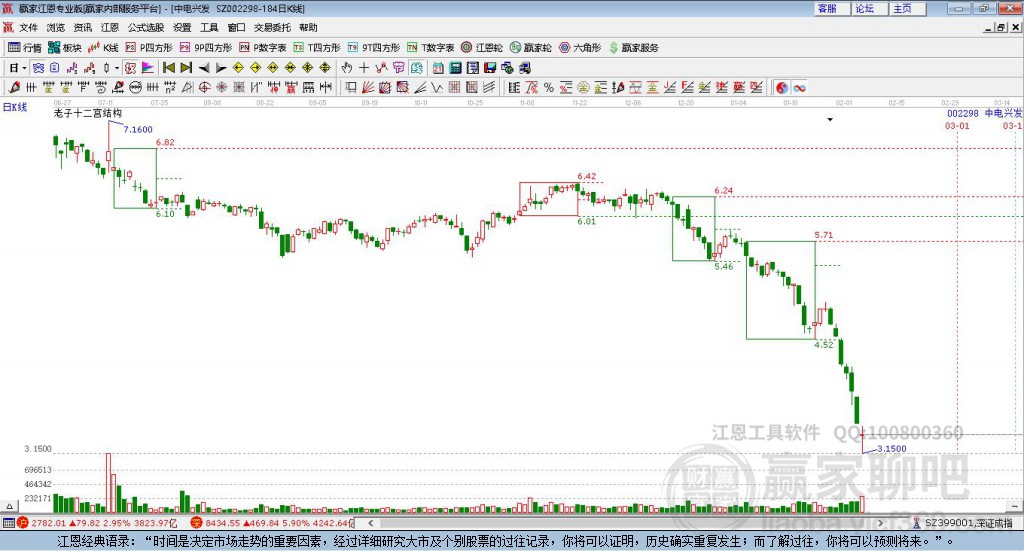1024x551 pixels.
Task: Click the 客服 customer service button
Action: tap(827, 8)
